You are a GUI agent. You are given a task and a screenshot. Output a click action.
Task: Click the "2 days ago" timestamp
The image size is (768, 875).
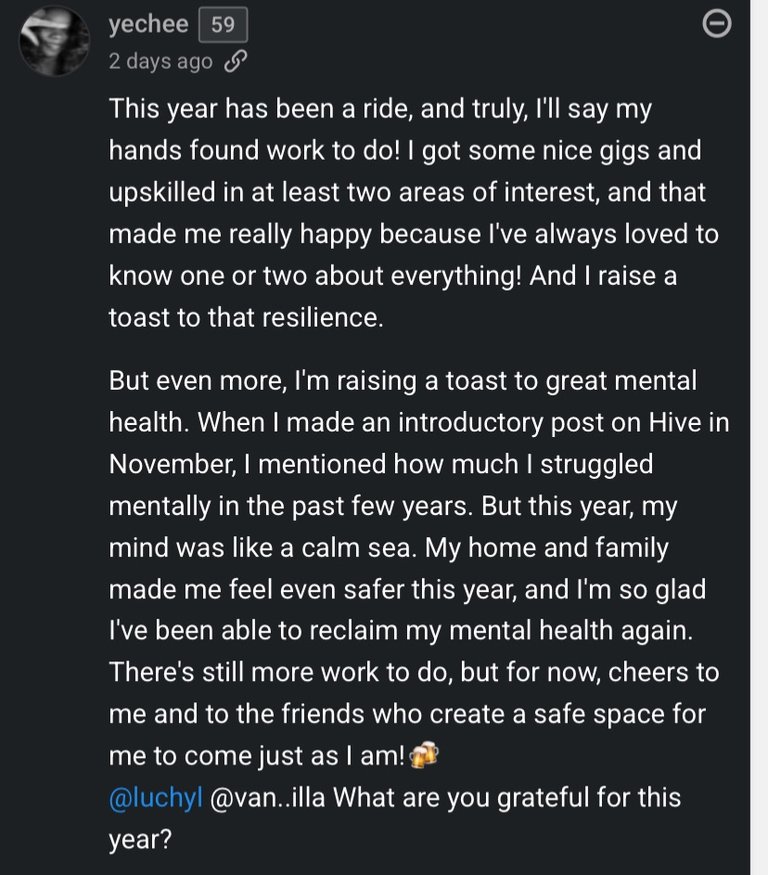click(x=160, y=61)
